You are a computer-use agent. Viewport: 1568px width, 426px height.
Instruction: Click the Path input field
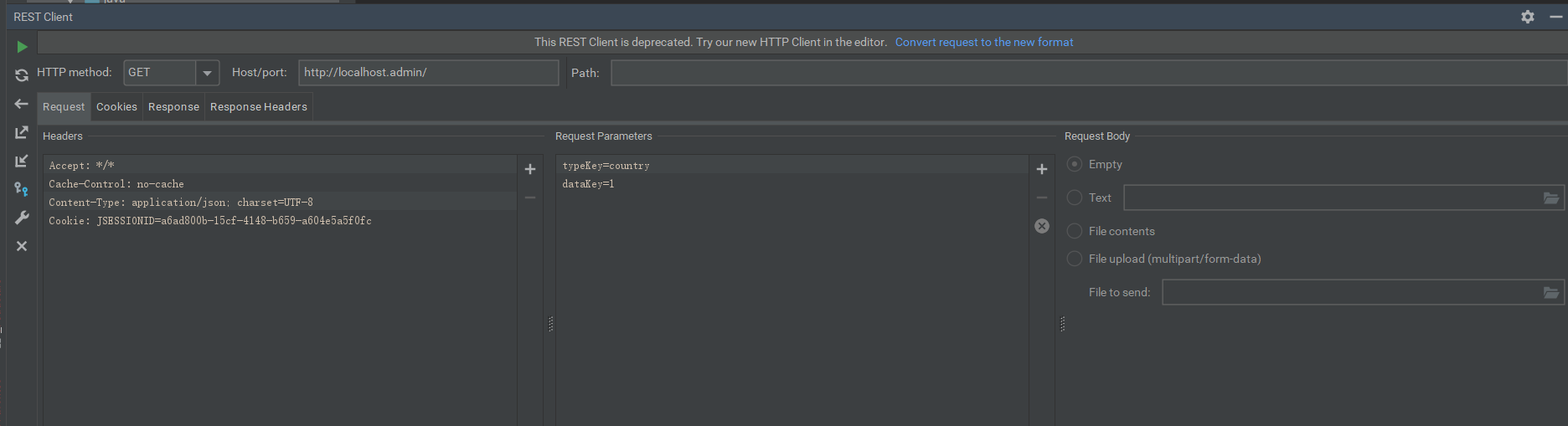coord(1089,73)
